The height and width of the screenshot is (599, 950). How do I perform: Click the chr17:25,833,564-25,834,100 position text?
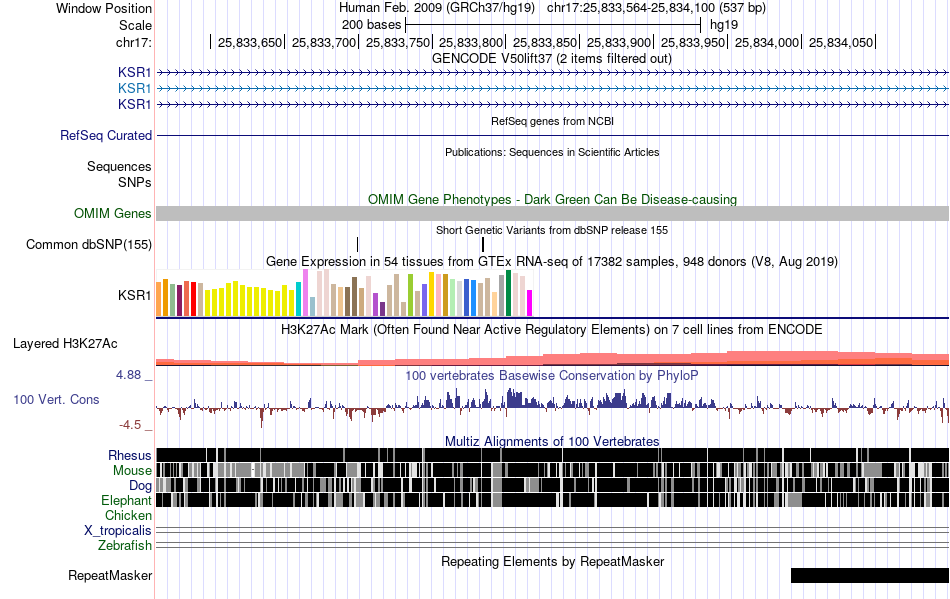click(x=631, y=8)
